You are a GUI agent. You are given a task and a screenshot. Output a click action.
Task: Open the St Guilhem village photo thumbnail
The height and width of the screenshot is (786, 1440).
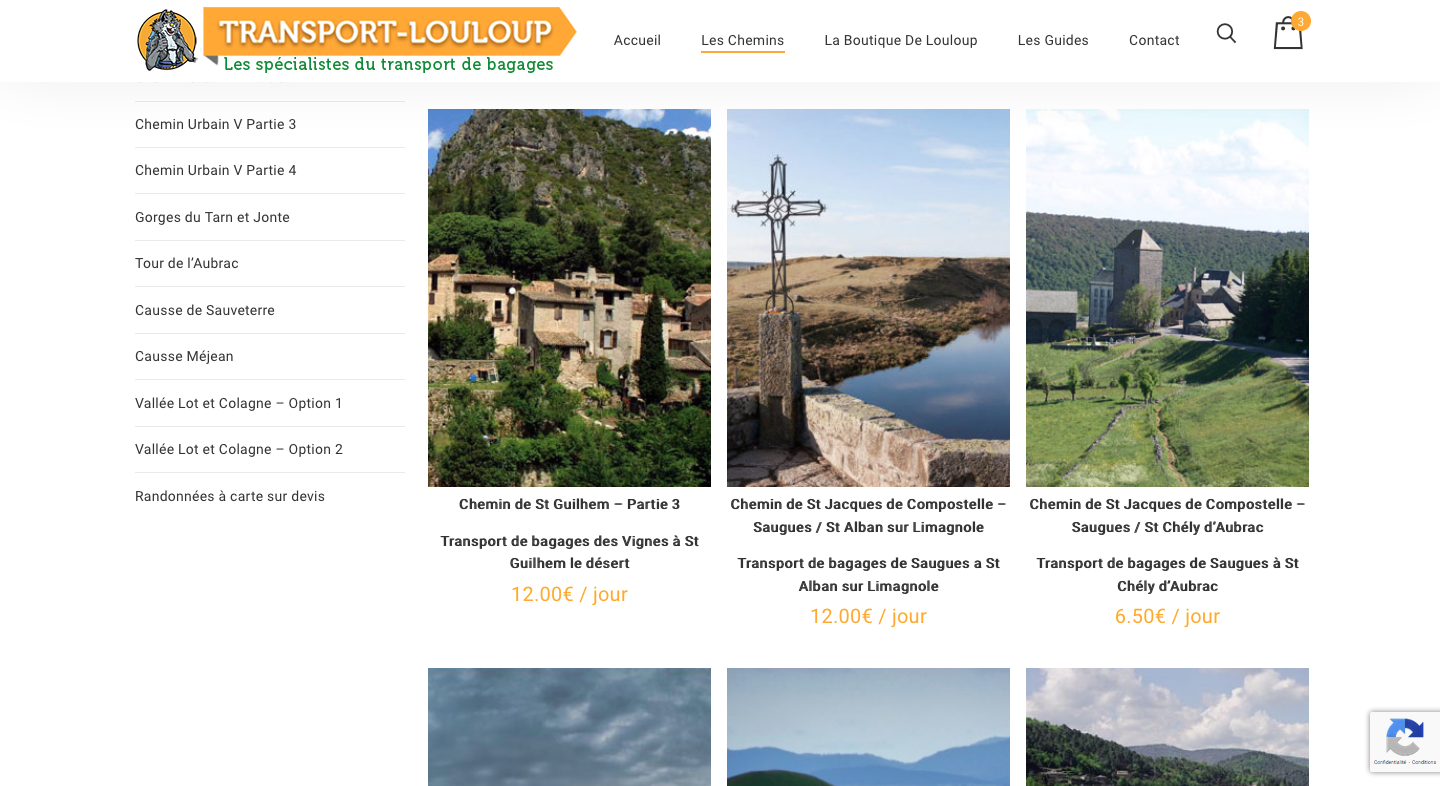pyautogui.click(x=569, y=298)
